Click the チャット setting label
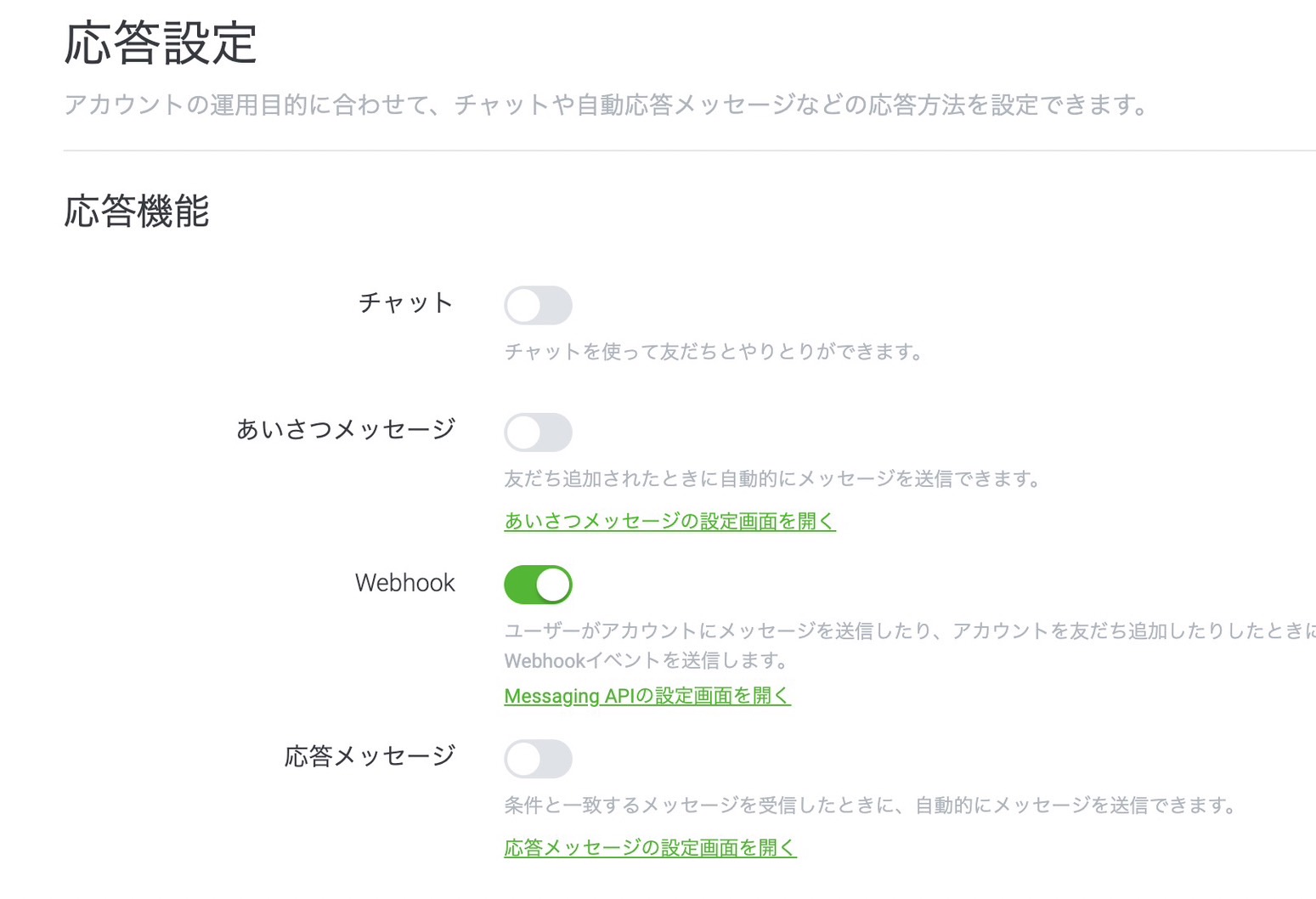 pos(406,302)
